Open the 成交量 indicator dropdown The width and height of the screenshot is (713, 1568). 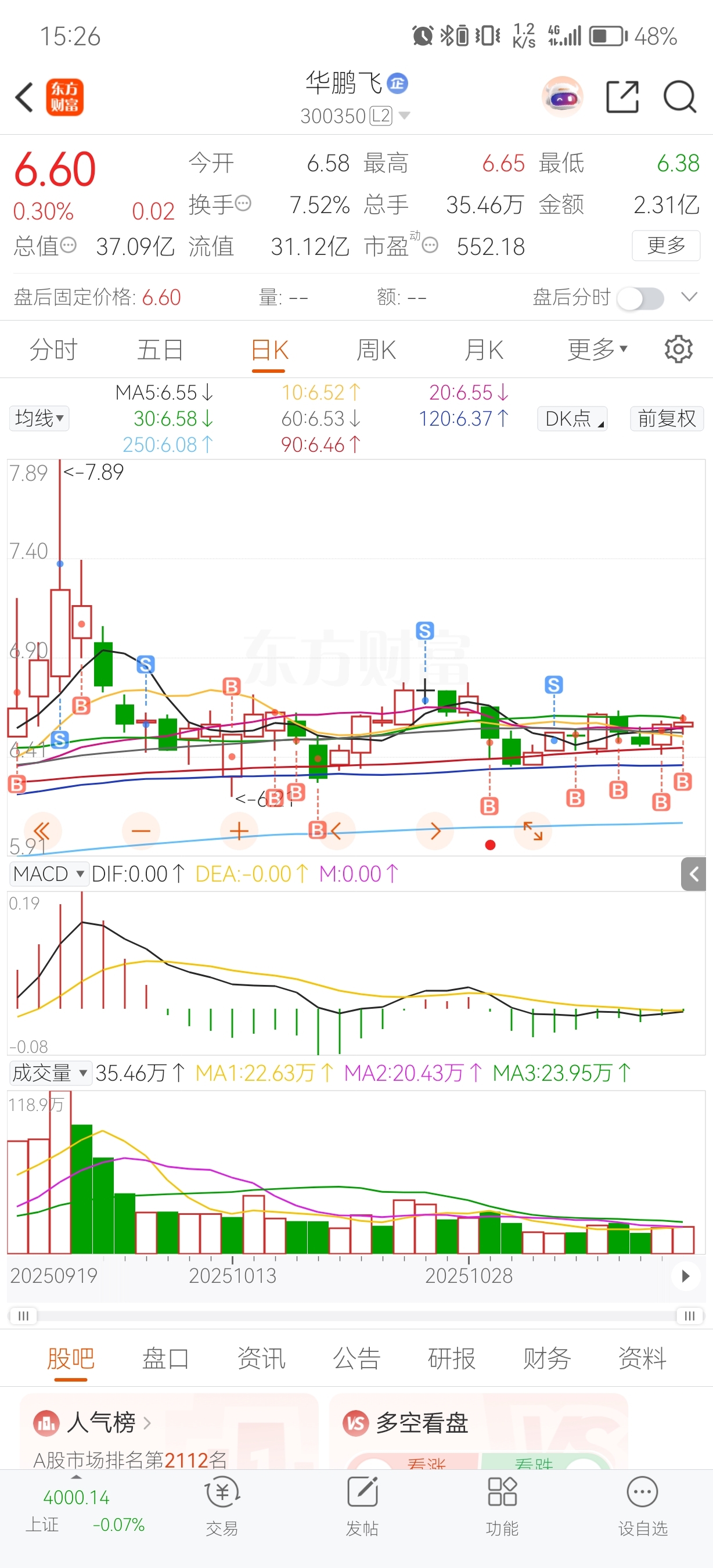point(51,1073)
